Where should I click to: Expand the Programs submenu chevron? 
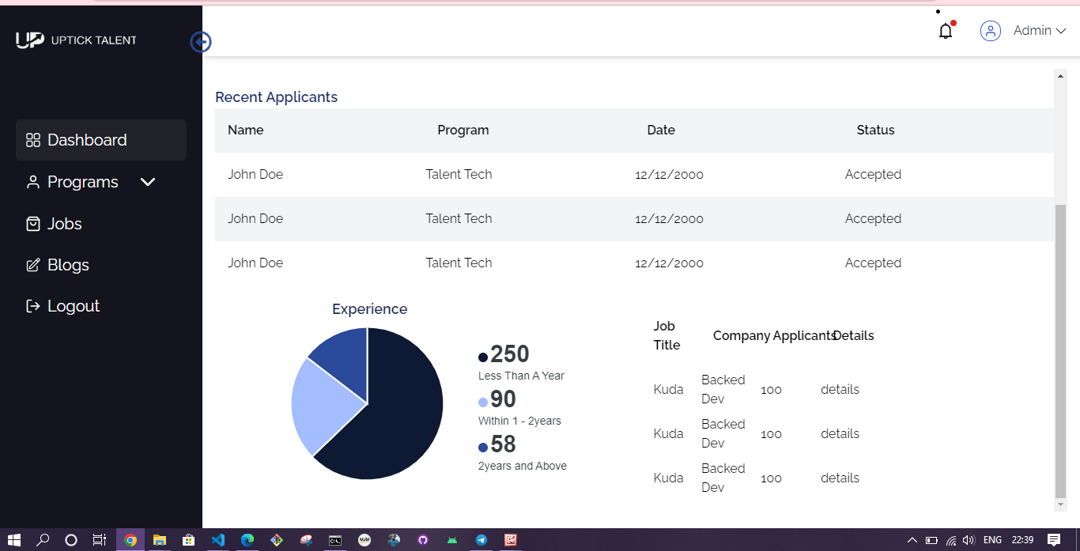[148, 183]
